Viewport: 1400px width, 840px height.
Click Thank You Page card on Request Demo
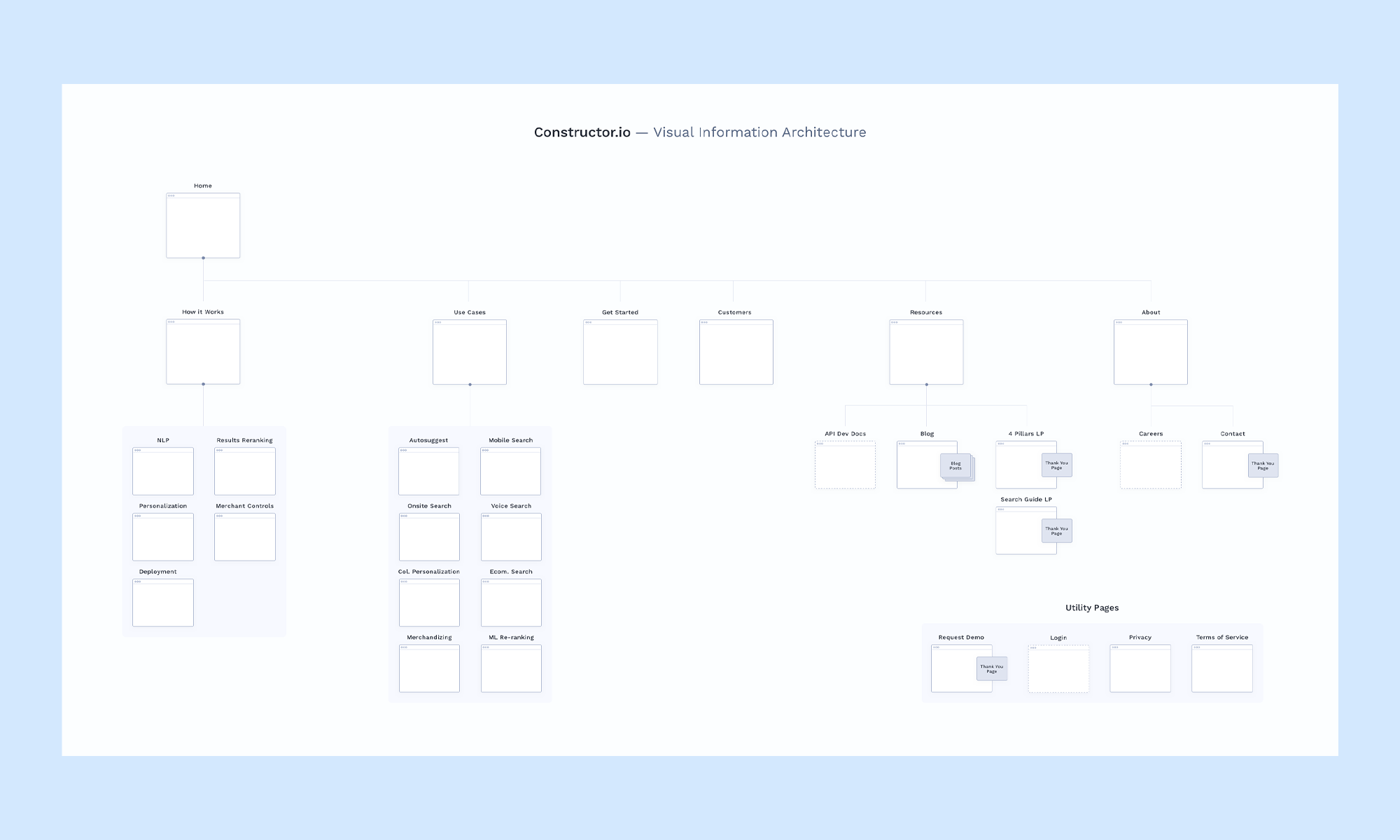(x=991, y=668)
